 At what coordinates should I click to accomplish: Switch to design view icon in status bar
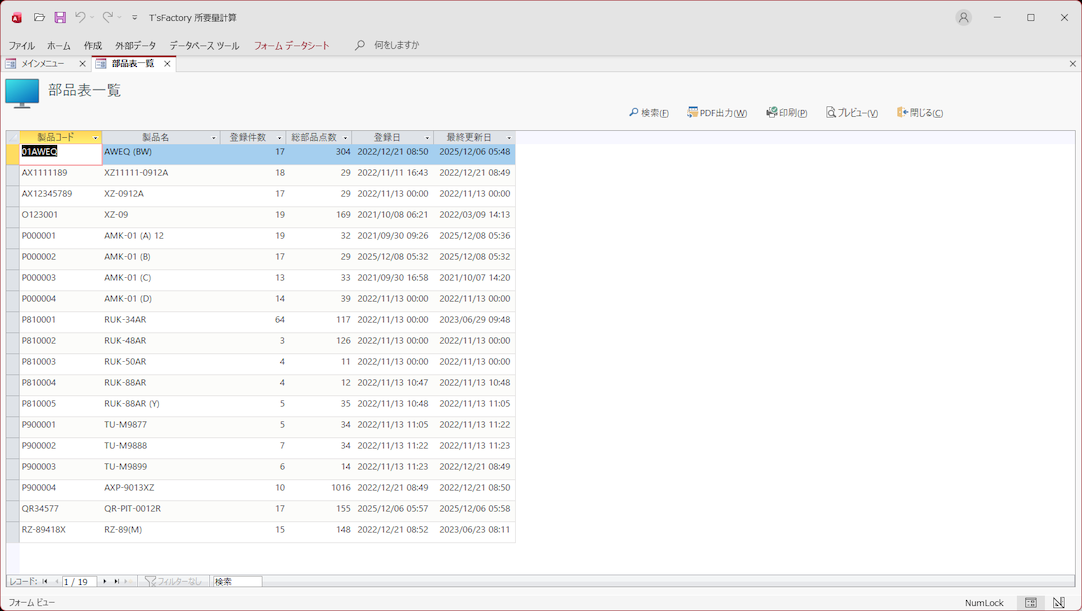(x=1059, y=603)
